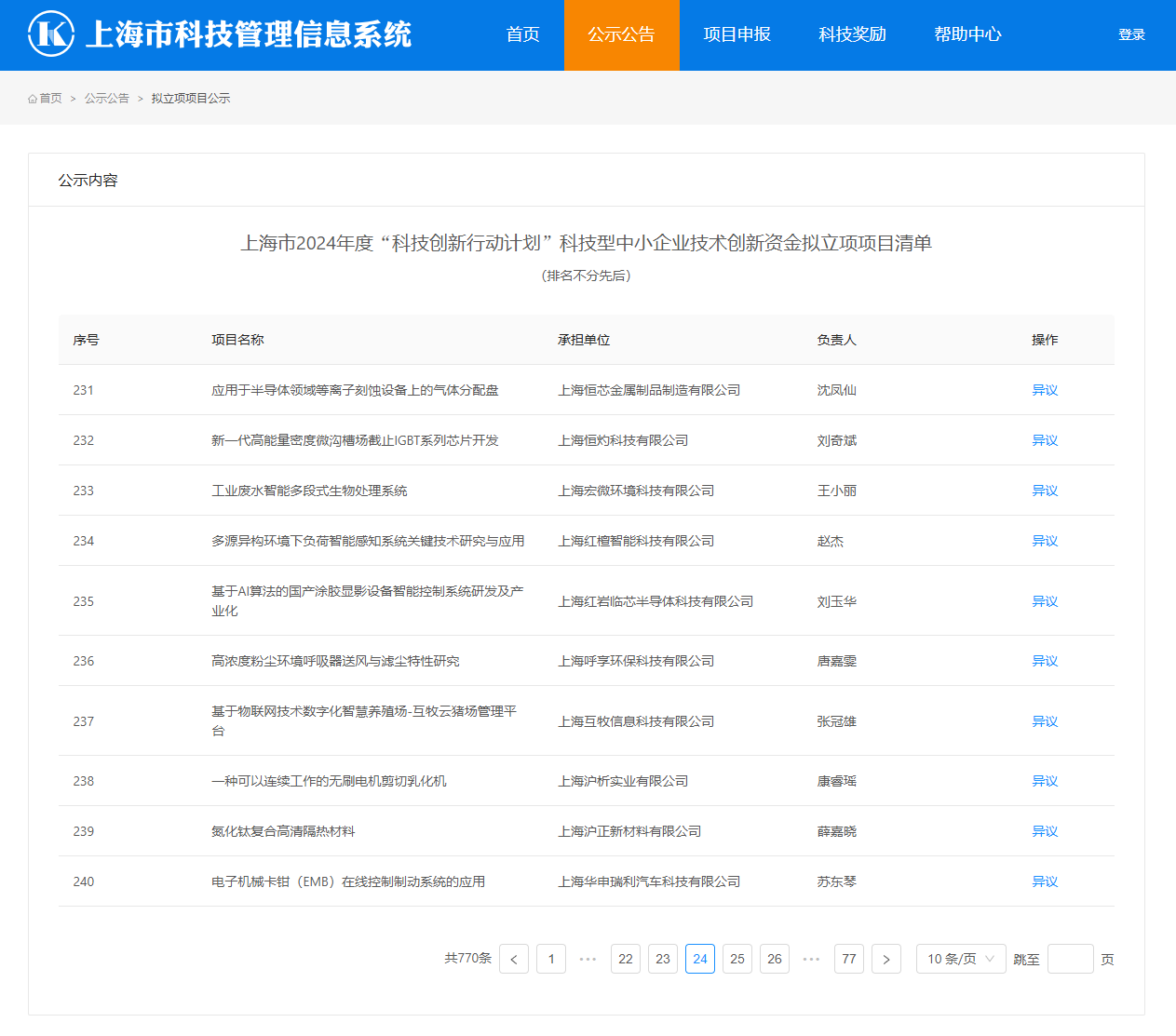Click the right ellipsis in pagination
Image resolution: width=1176 pixels, height=1036 pixels.
(811, 958)
